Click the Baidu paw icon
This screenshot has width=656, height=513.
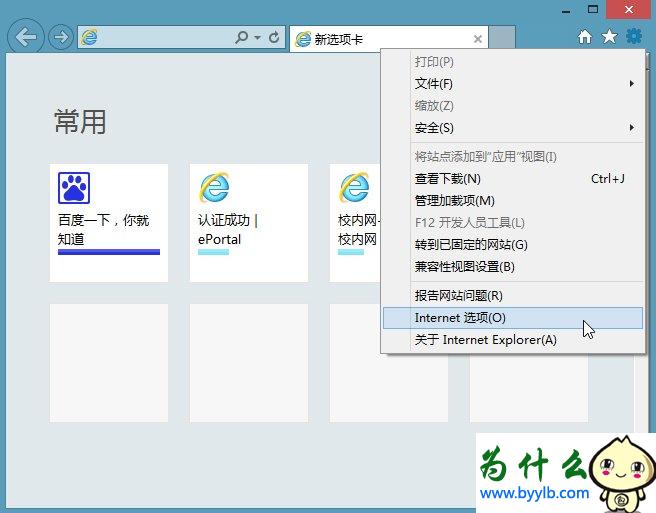(74, 188)
